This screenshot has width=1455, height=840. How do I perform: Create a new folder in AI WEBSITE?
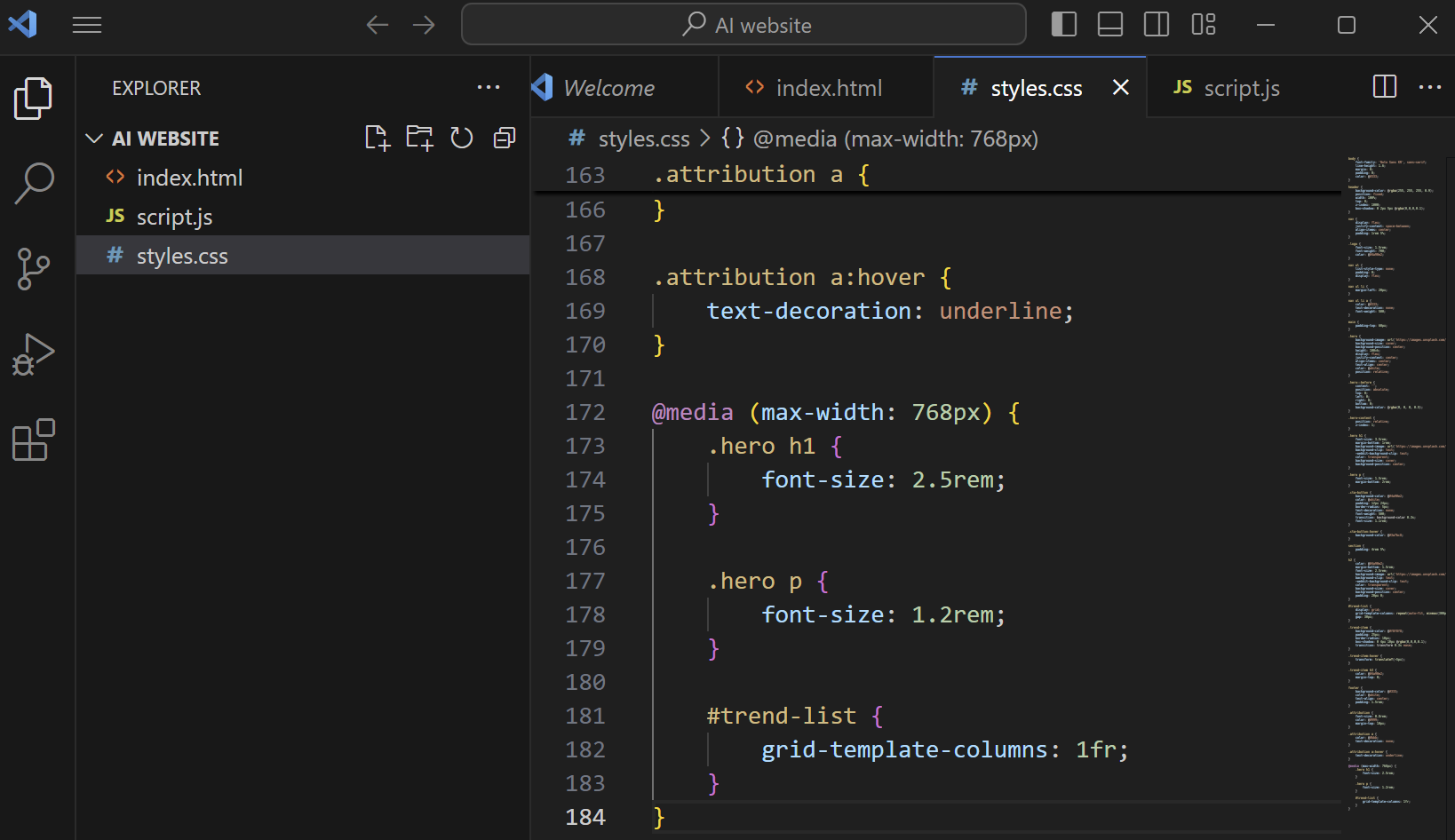point(419,138)
